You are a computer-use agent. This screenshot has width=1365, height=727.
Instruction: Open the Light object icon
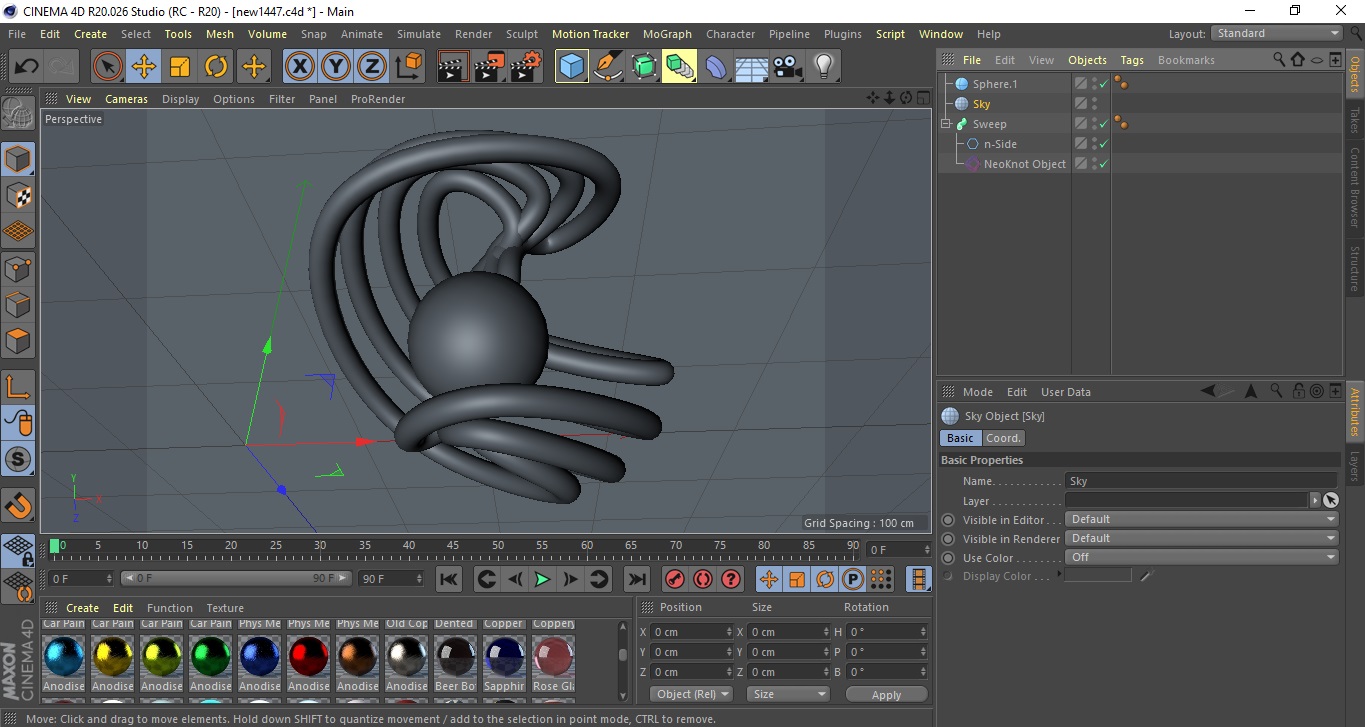point(823,67)
